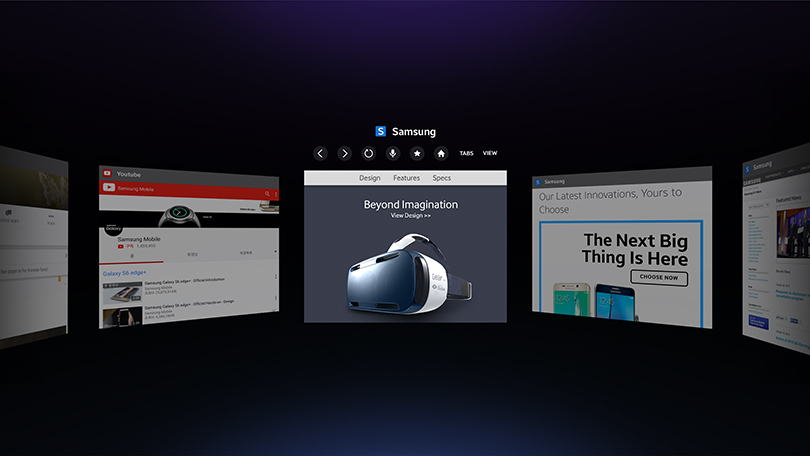This screenshot has width=810, height=456.
Task: Click the View Design >> link
Action: [411, 216]
